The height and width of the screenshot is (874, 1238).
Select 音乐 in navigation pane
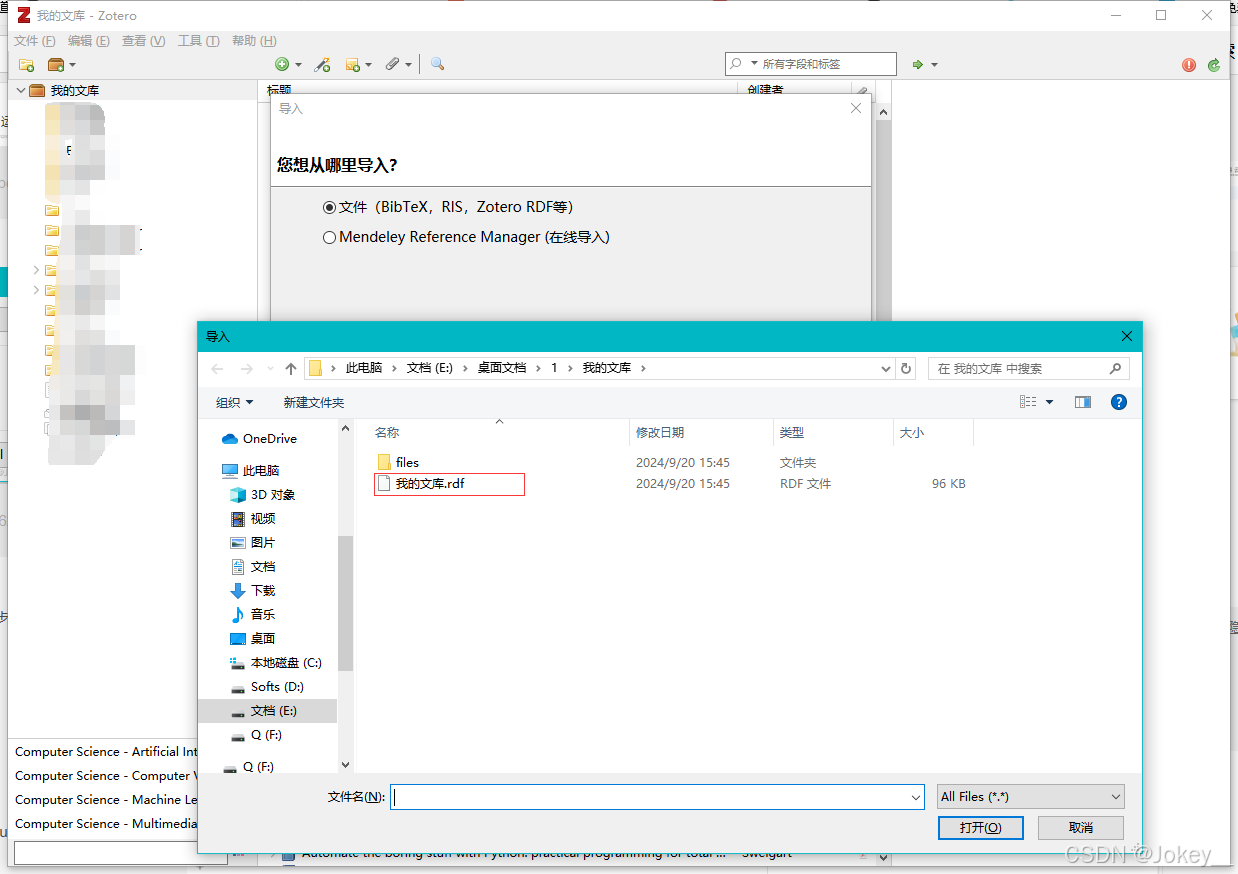click(253, 615)
